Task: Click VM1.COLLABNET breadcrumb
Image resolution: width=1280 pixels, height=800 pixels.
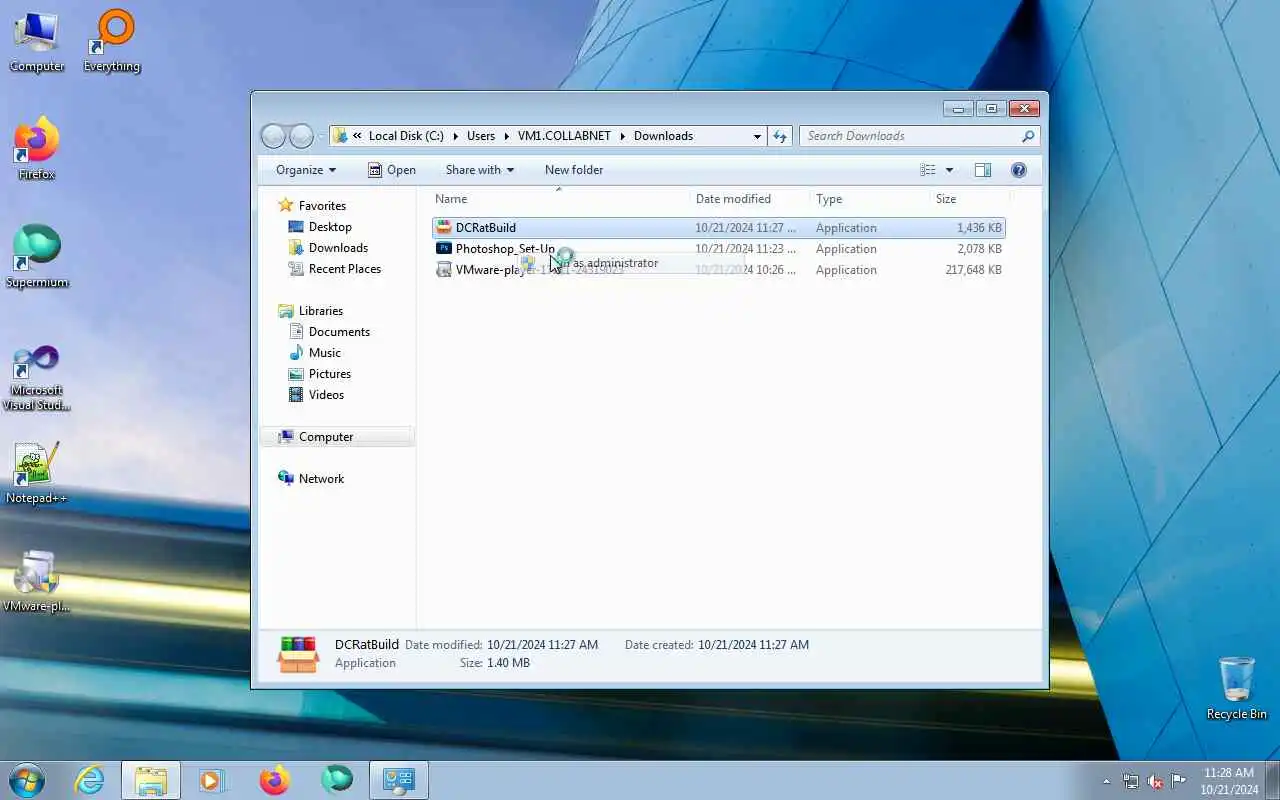Action: [x=564, y=136]
